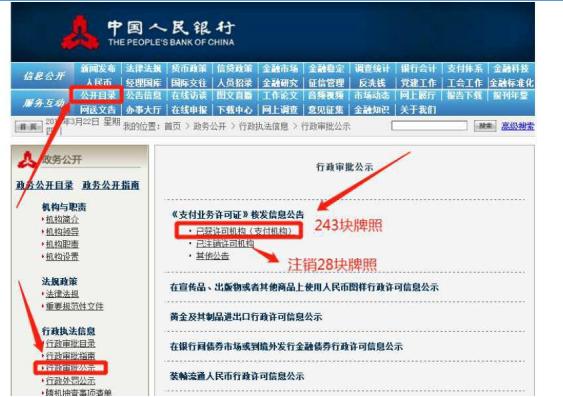Select 网上调查 in the navigation bar

(280, 109)
